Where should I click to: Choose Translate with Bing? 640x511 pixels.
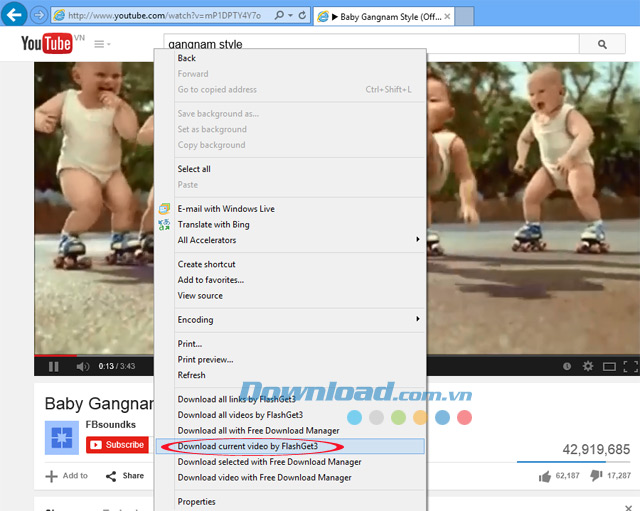pyautogui.click(x=289, y=224)
